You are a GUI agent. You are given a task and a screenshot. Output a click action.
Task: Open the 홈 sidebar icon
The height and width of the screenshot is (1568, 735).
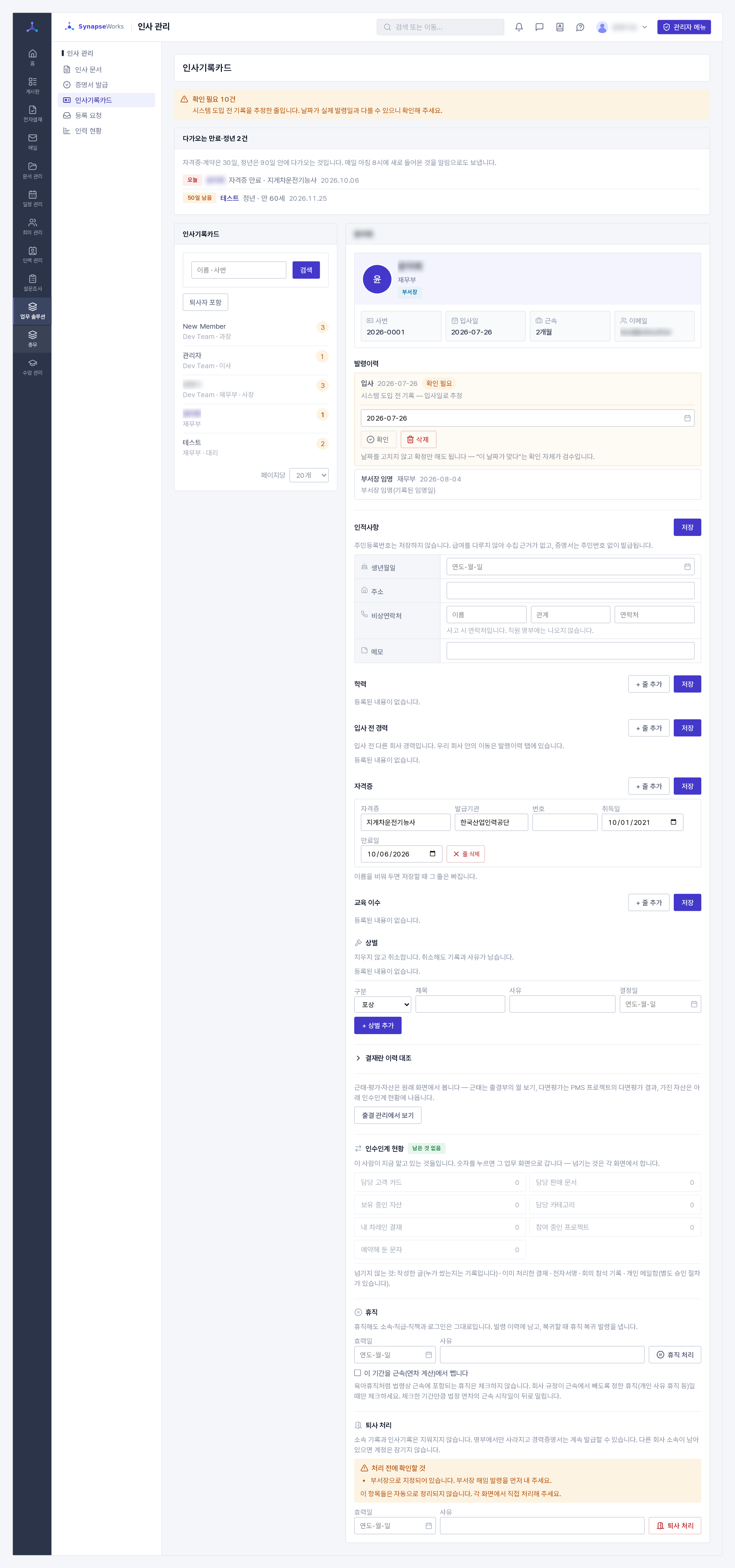point(32,57)
